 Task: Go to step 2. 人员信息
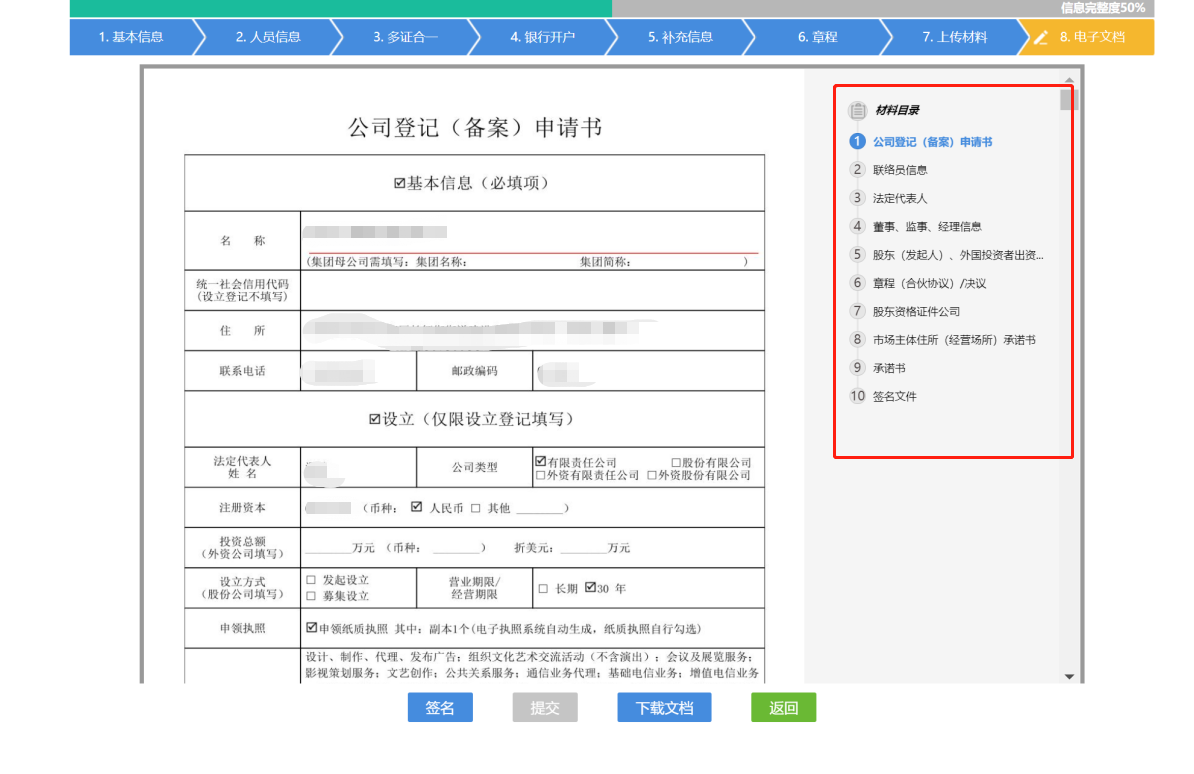tap(268, 37)
